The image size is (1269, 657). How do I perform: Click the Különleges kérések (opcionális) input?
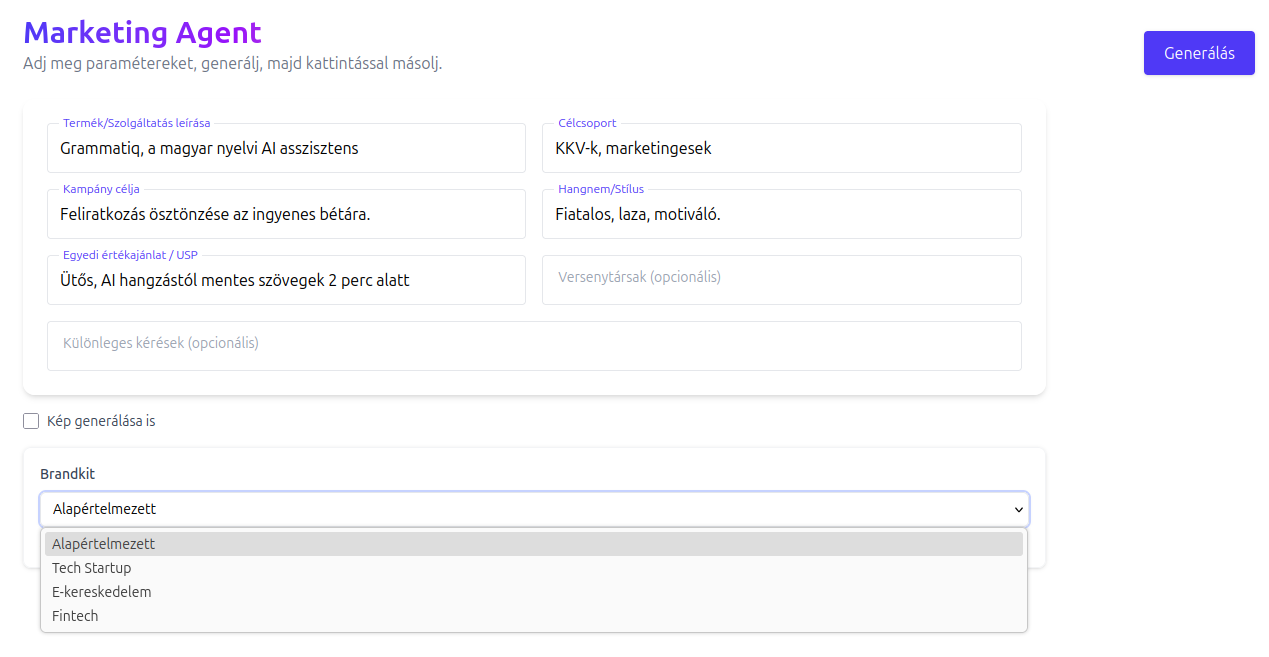pyautogui.click(x=533, y=345)
